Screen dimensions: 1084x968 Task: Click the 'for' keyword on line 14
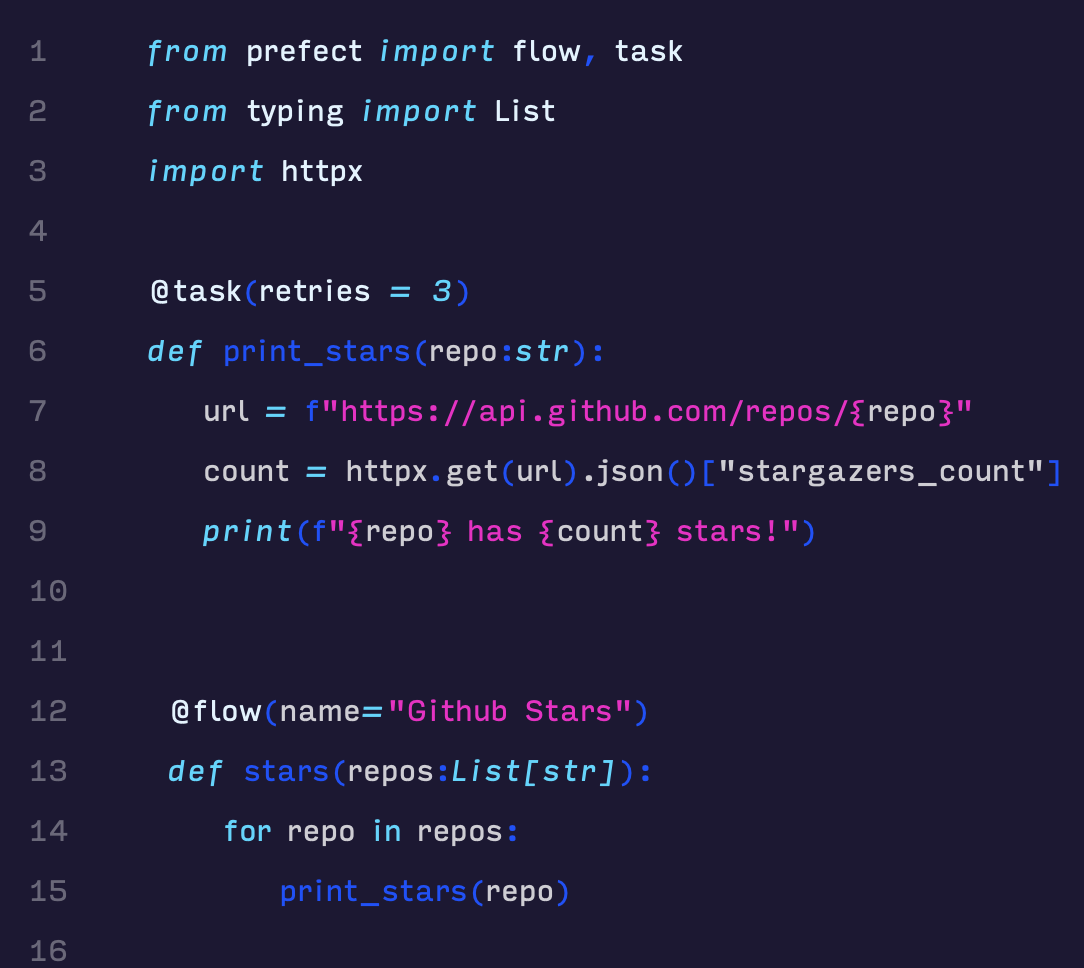247,832
